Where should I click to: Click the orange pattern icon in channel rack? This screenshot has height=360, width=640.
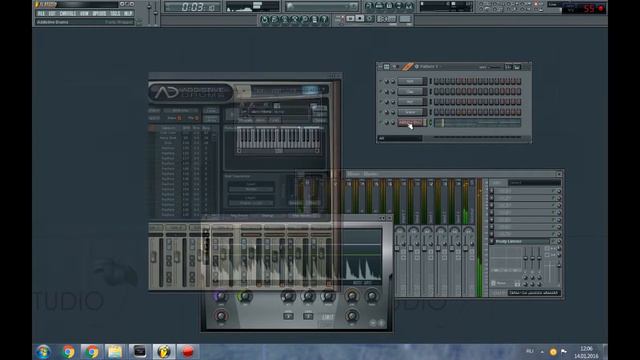point(407,67)
